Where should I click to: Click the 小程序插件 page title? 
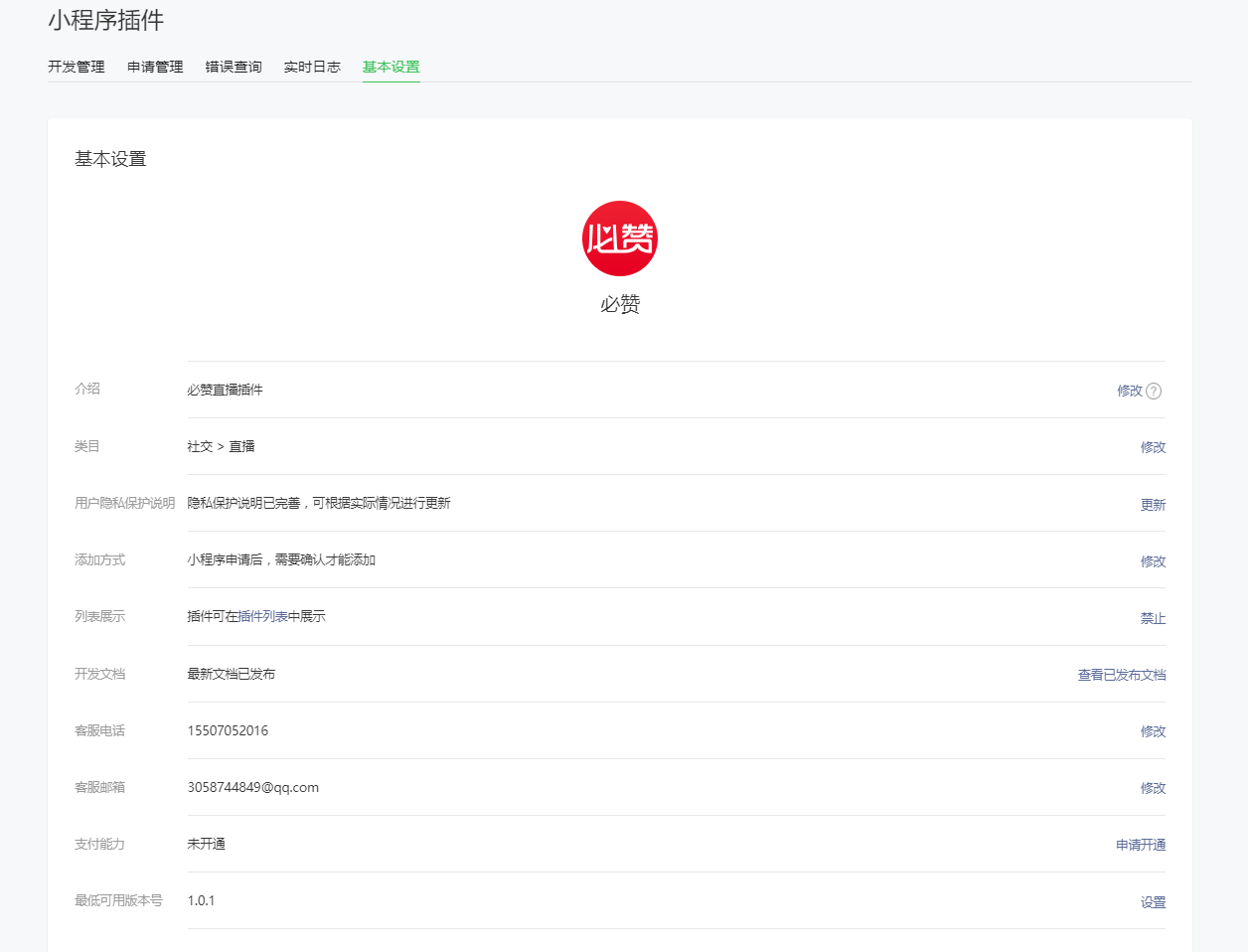tap(106, 20)
